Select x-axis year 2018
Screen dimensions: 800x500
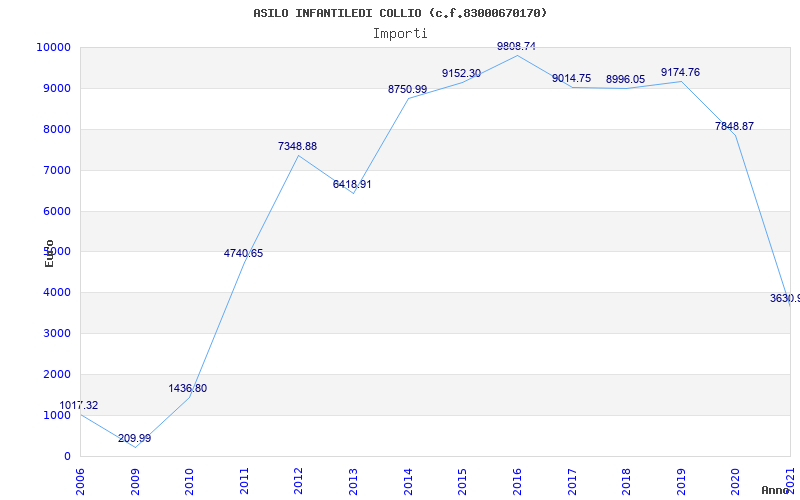tap(626, 482)
